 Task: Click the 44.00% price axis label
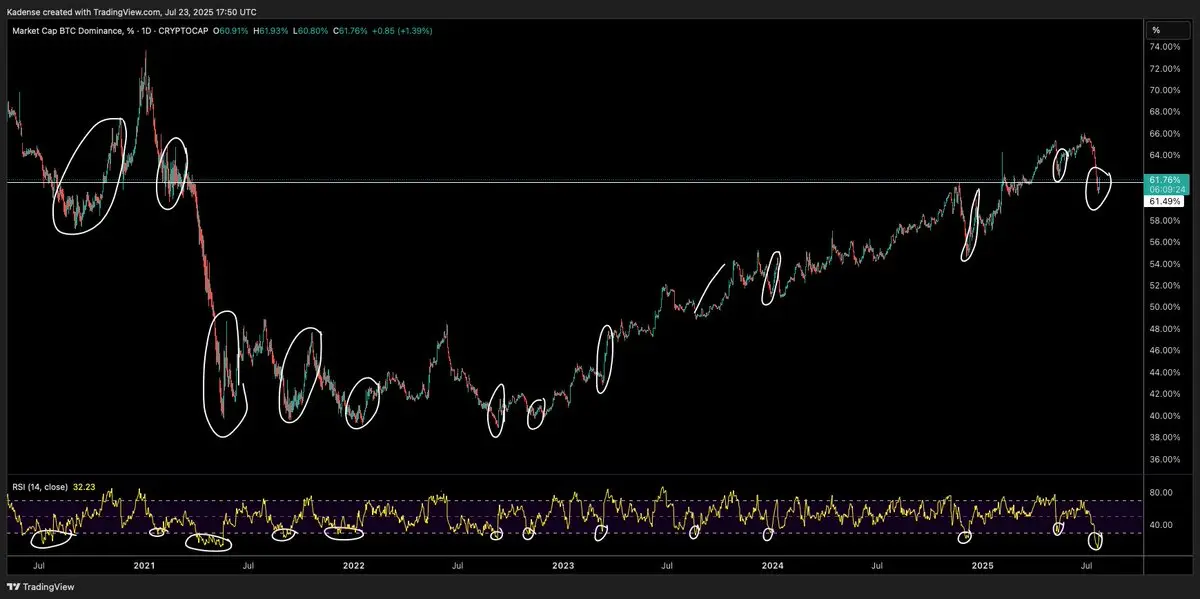coord(1166,372)
